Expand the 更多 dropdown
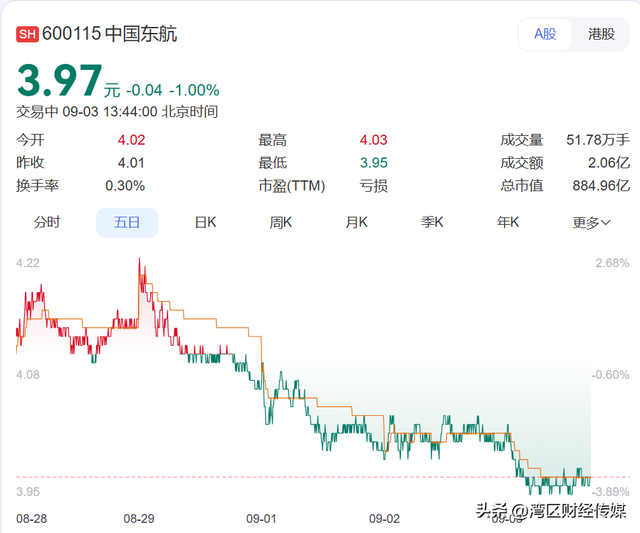This screenshot has width=640, height=533. pos(591,223)
